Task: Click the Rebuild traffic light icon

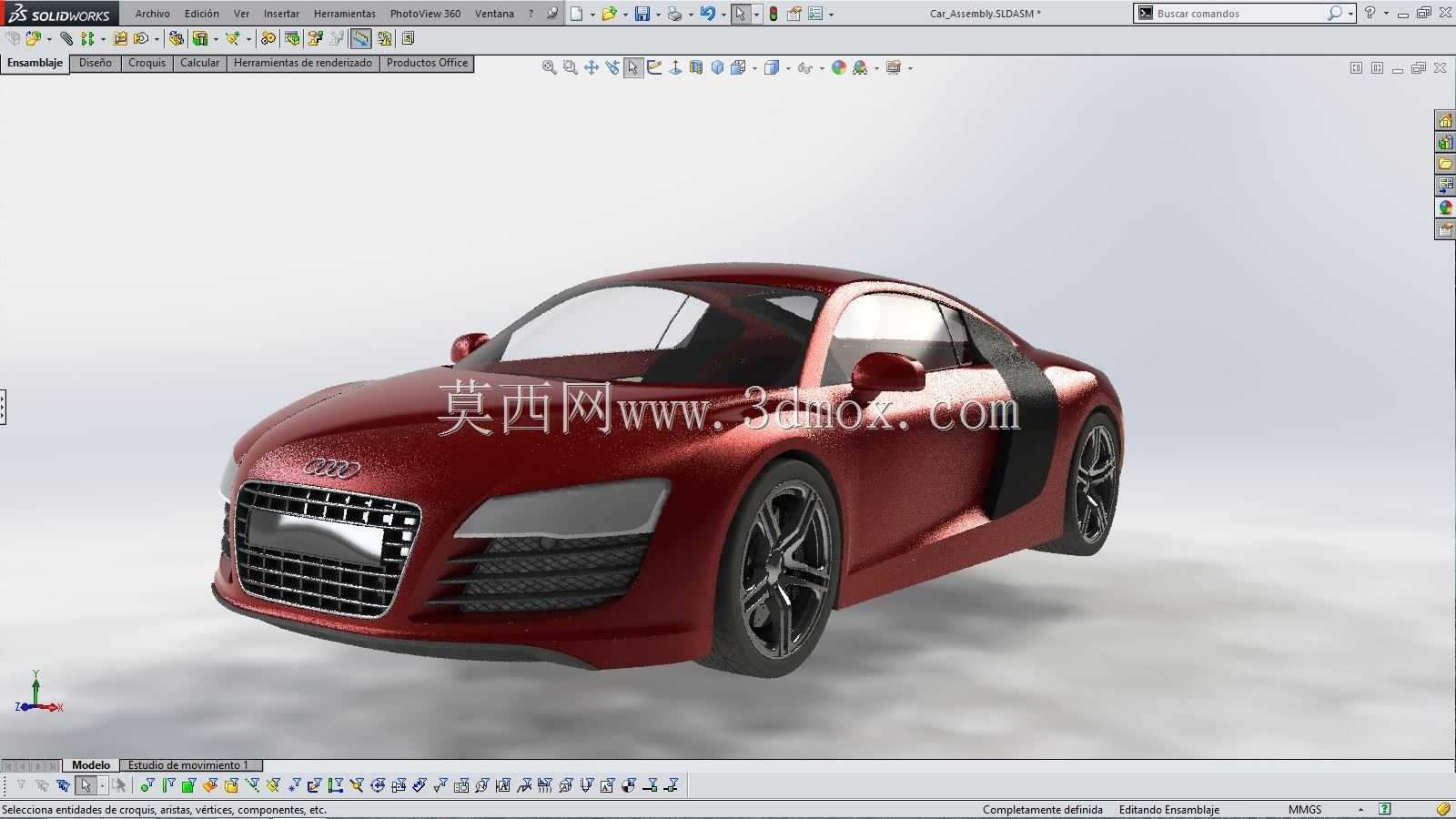Action: coord(773,14)
